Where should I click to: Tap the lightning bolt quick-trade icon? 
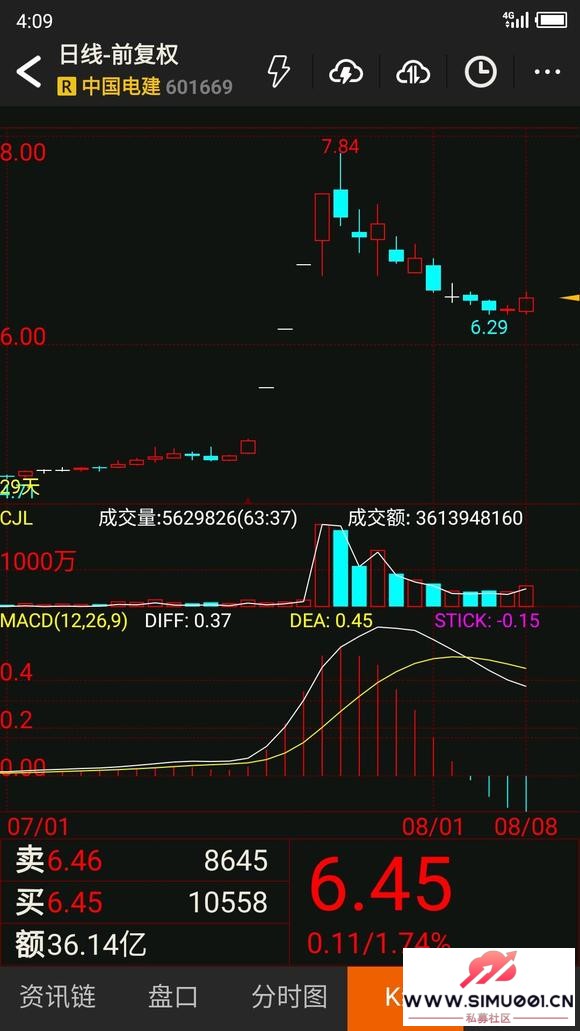click(x=279, y=71)
